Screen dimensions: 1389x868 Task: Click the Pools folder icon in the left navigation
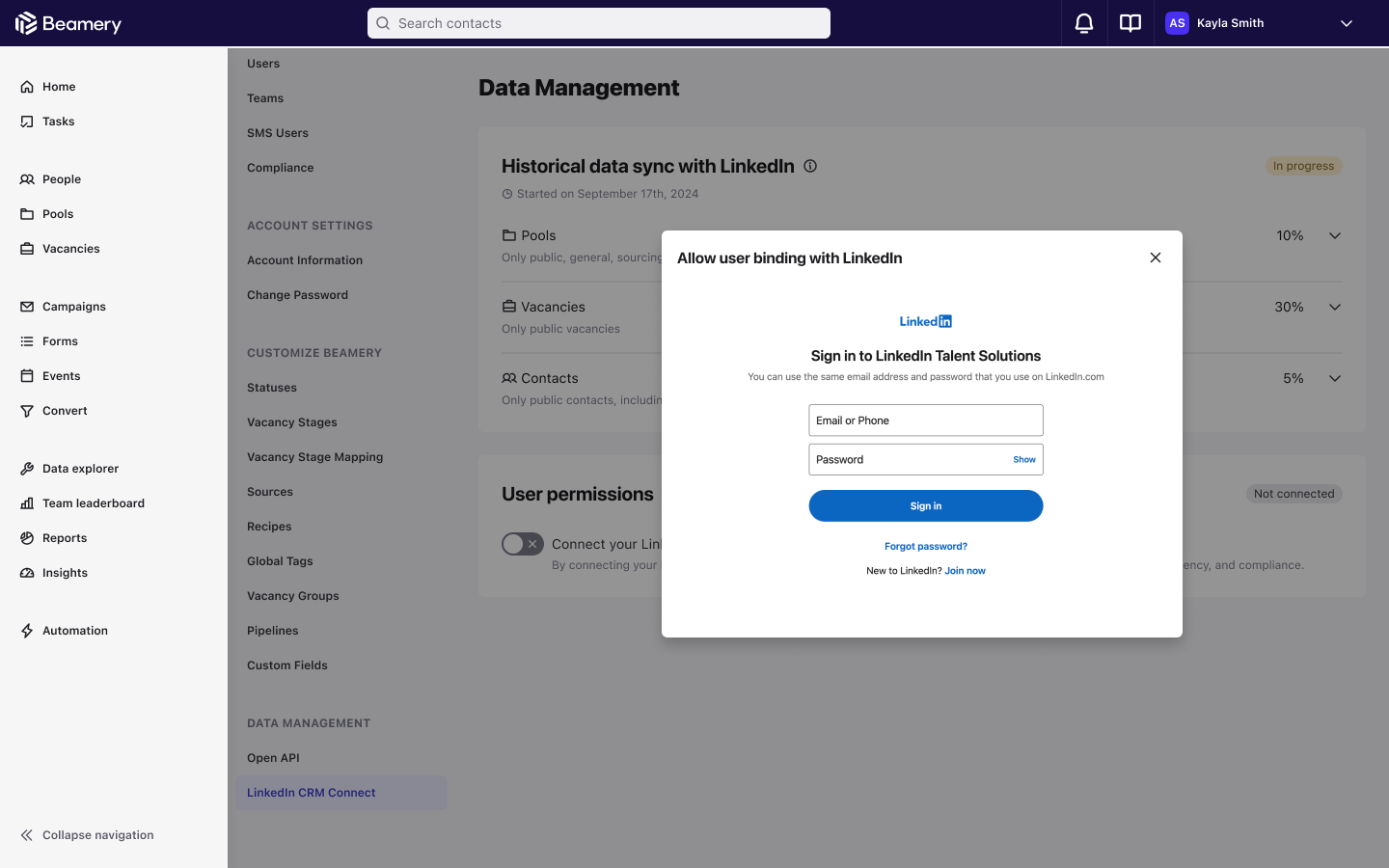[27, 214]
